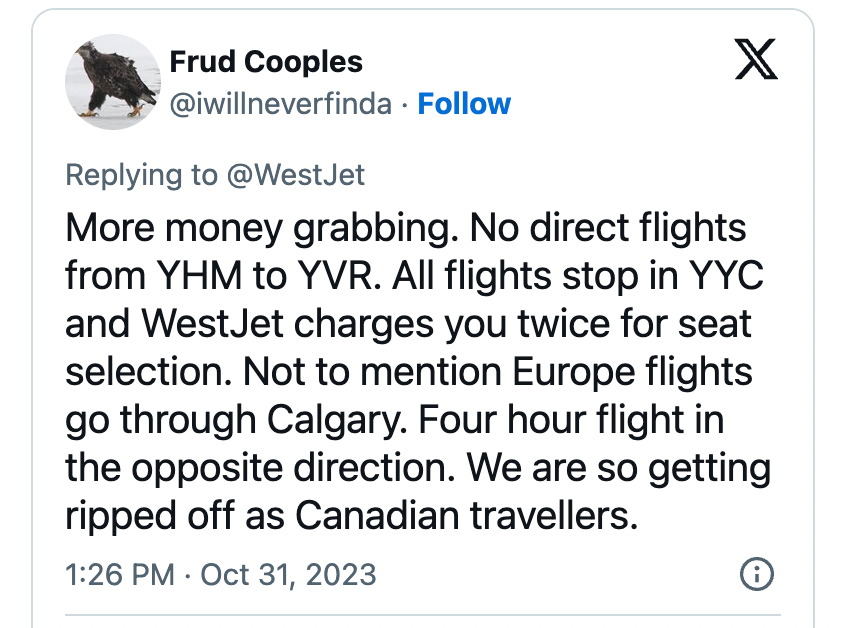Click the 1:26 PM timestamp
846x628 pixels.
pyautogui.click(x=120, y=574)
